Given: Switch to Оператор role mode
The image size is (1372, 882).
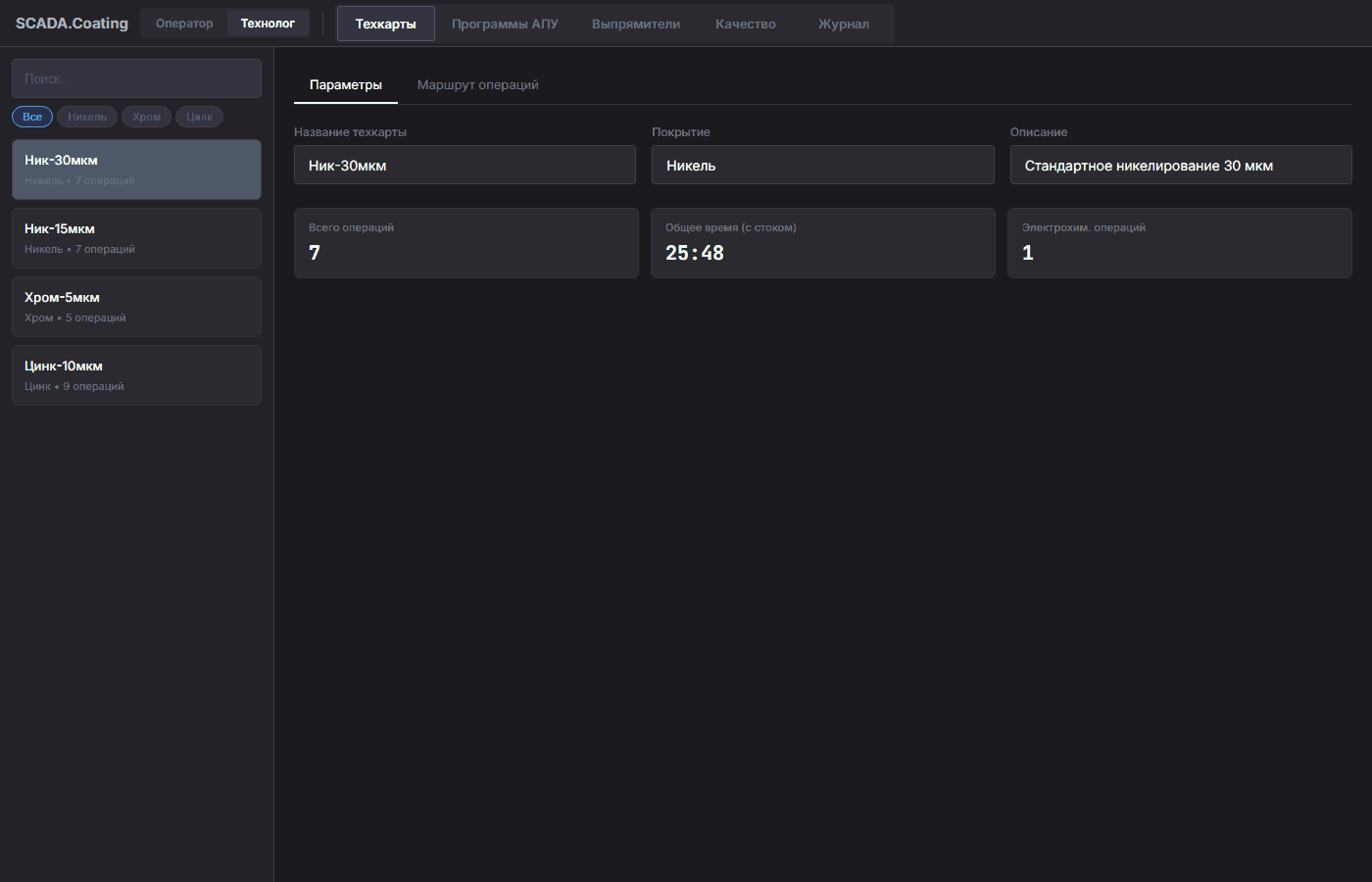Looking at the screenshot, I should click(184, 24).
